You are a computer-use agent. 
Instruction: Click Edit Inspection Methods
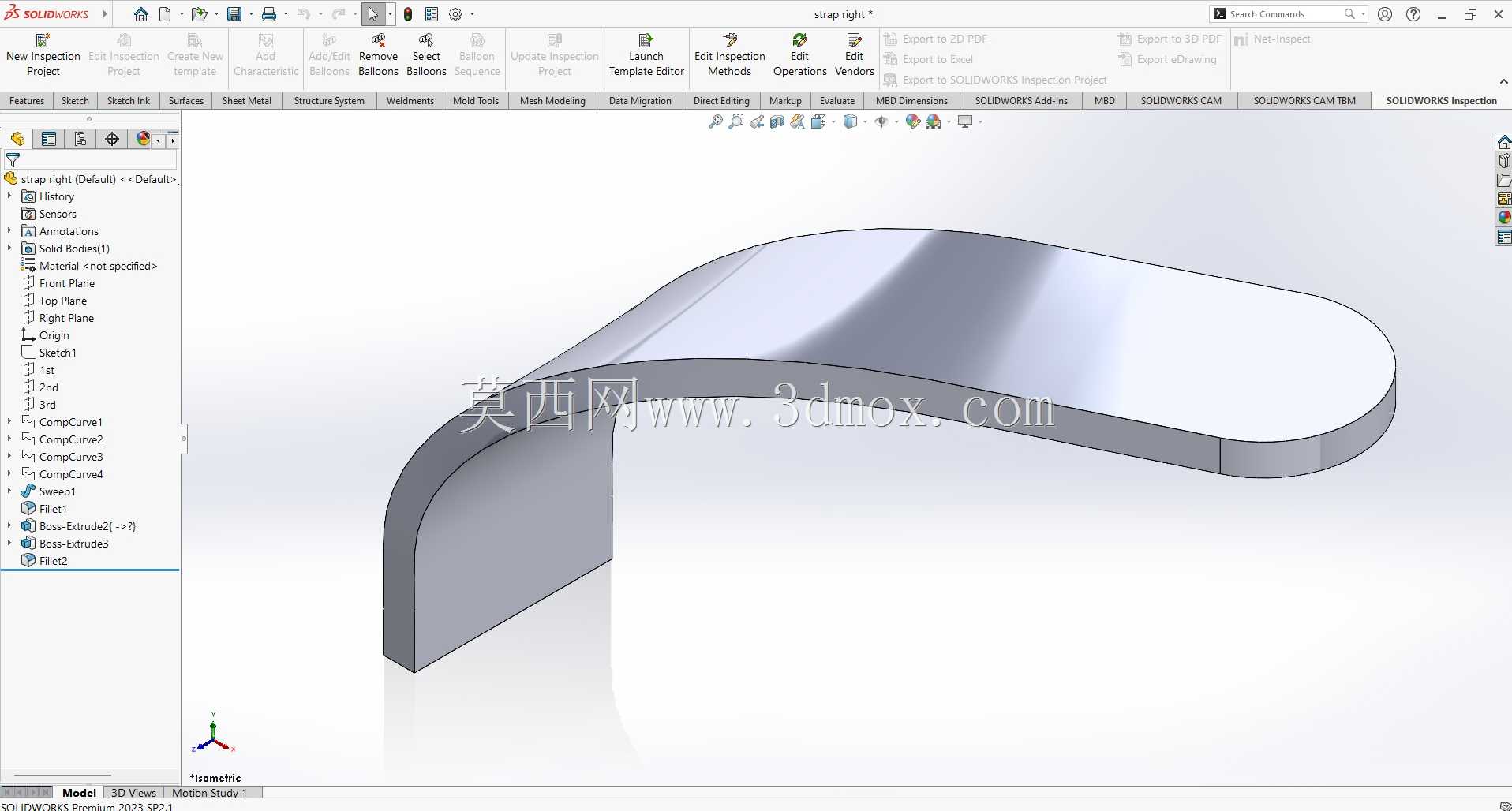pyautogui.click(x=730, y=54)
